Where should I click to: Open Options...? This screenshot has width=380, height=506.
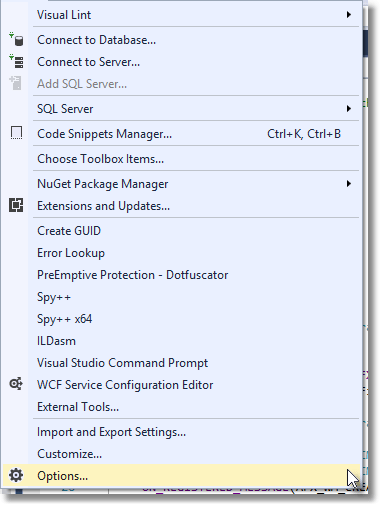pyautogui.click(x=181, y=476)
